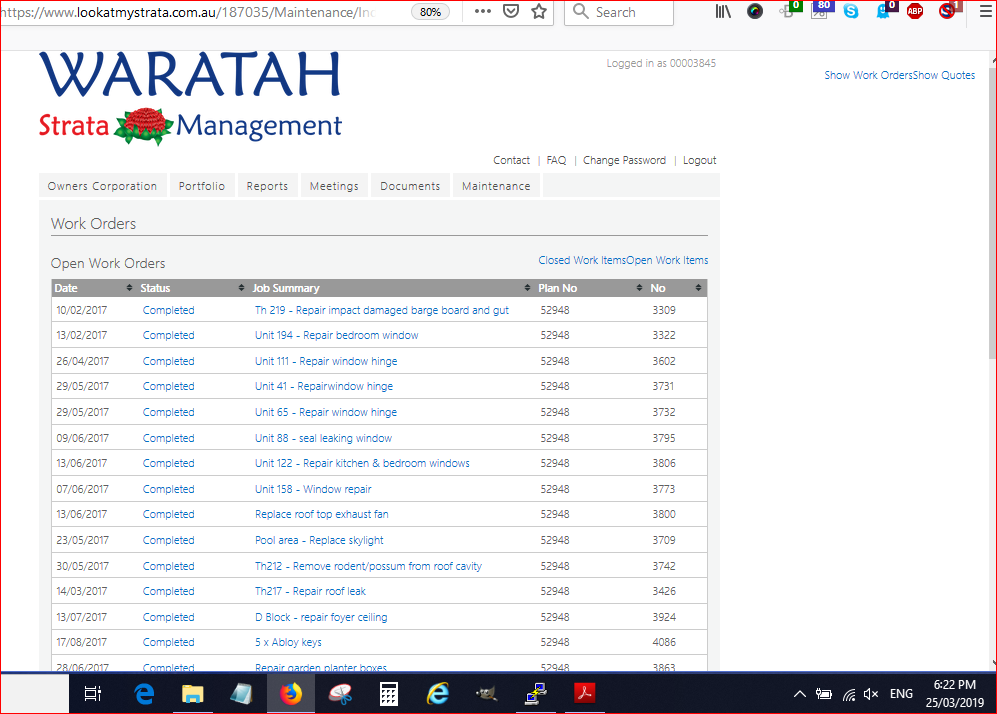Image resolution: width=997 pixels, height=714 pixels.
Task: Open PuTTY network app on taskbar
Action: coord(535,694)
